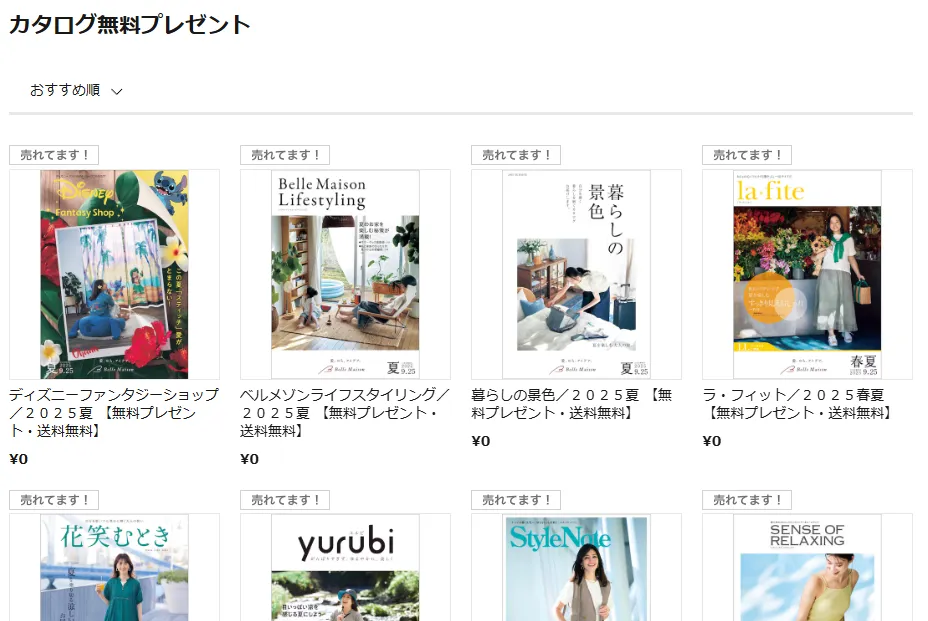
Task: Open the StyleNote catalog cover
Action: tap(576, 567)
